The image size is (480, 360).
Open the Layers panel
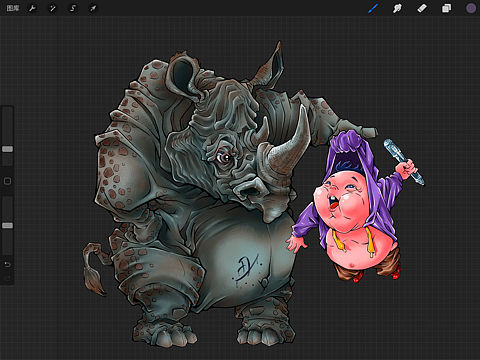click(446, 8)
